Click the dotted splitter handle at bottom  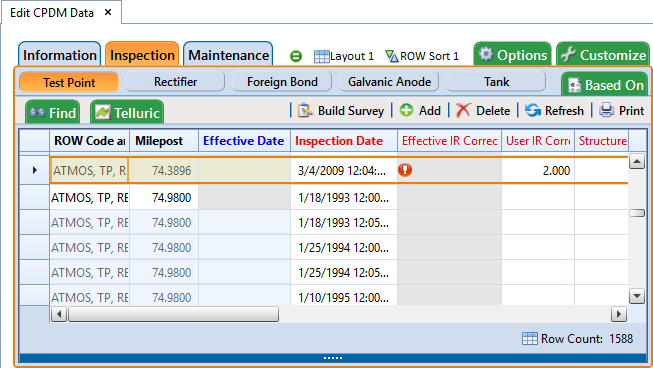pyautogui.click(x=333, y=358)
